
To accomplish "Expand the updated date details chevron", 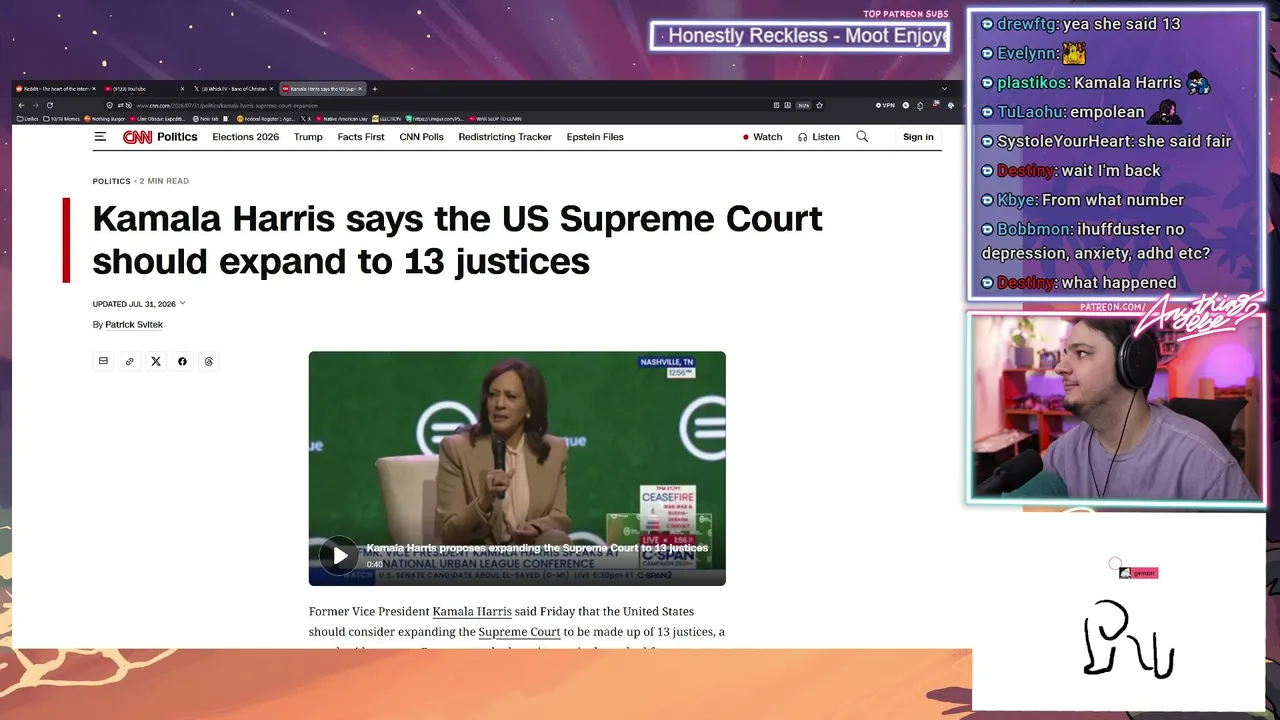I will (182, 303).
